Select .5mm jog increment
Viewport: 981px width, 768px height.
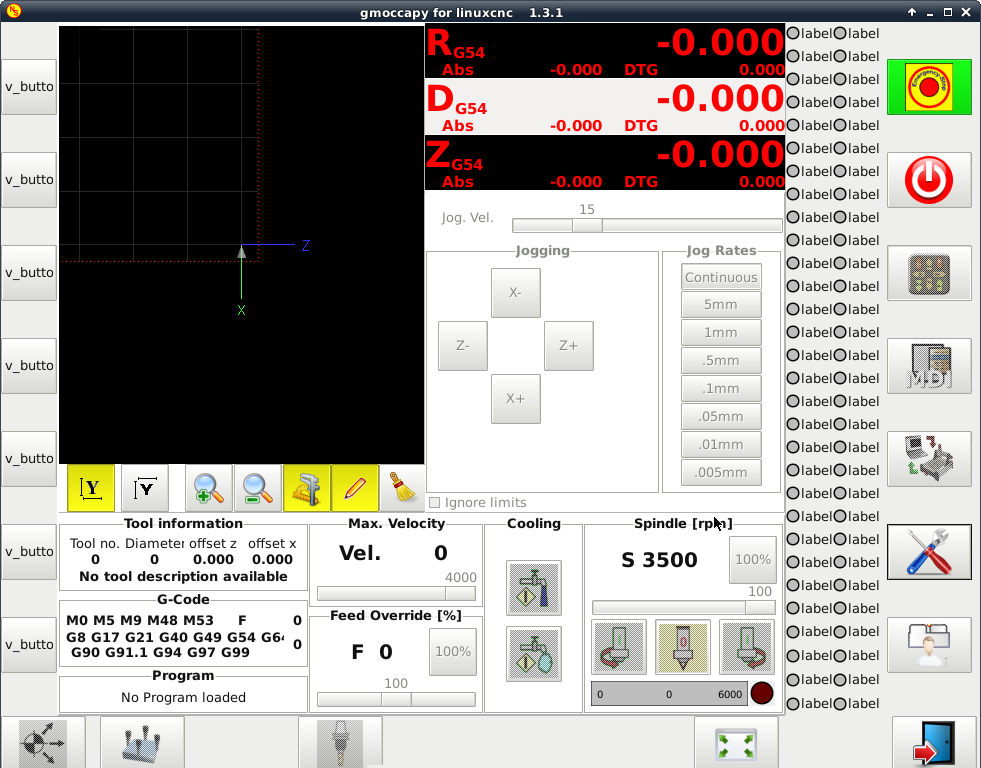(721, 361)
